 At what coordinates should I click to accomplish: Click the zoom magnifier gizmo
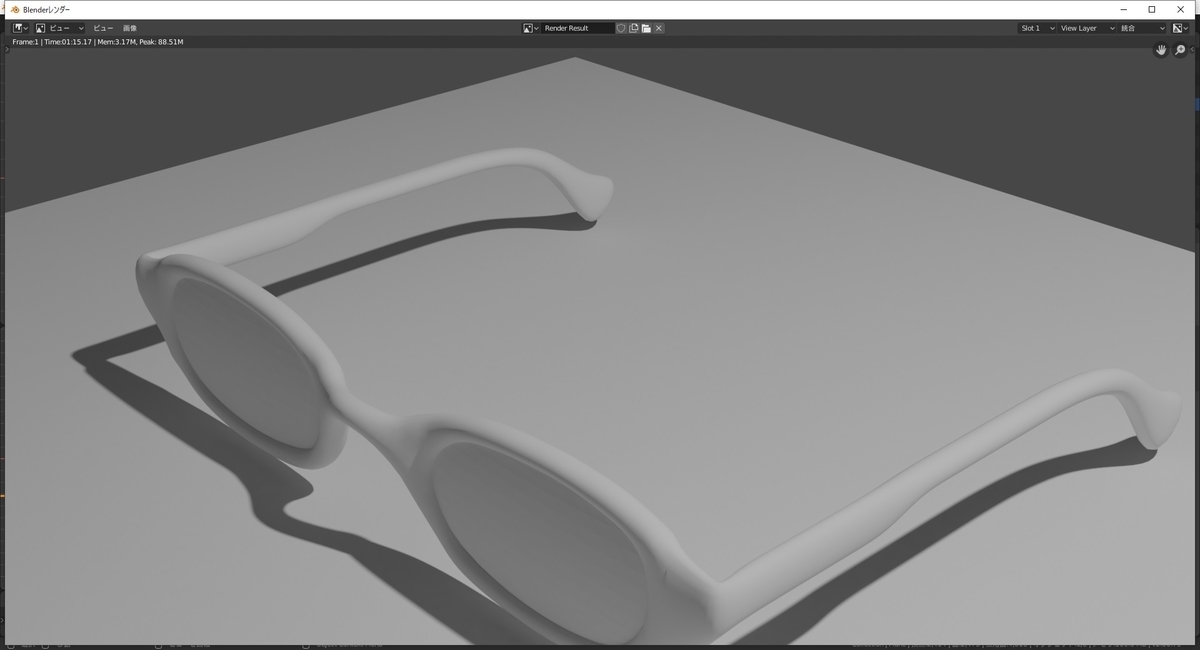click(1180, 50)
